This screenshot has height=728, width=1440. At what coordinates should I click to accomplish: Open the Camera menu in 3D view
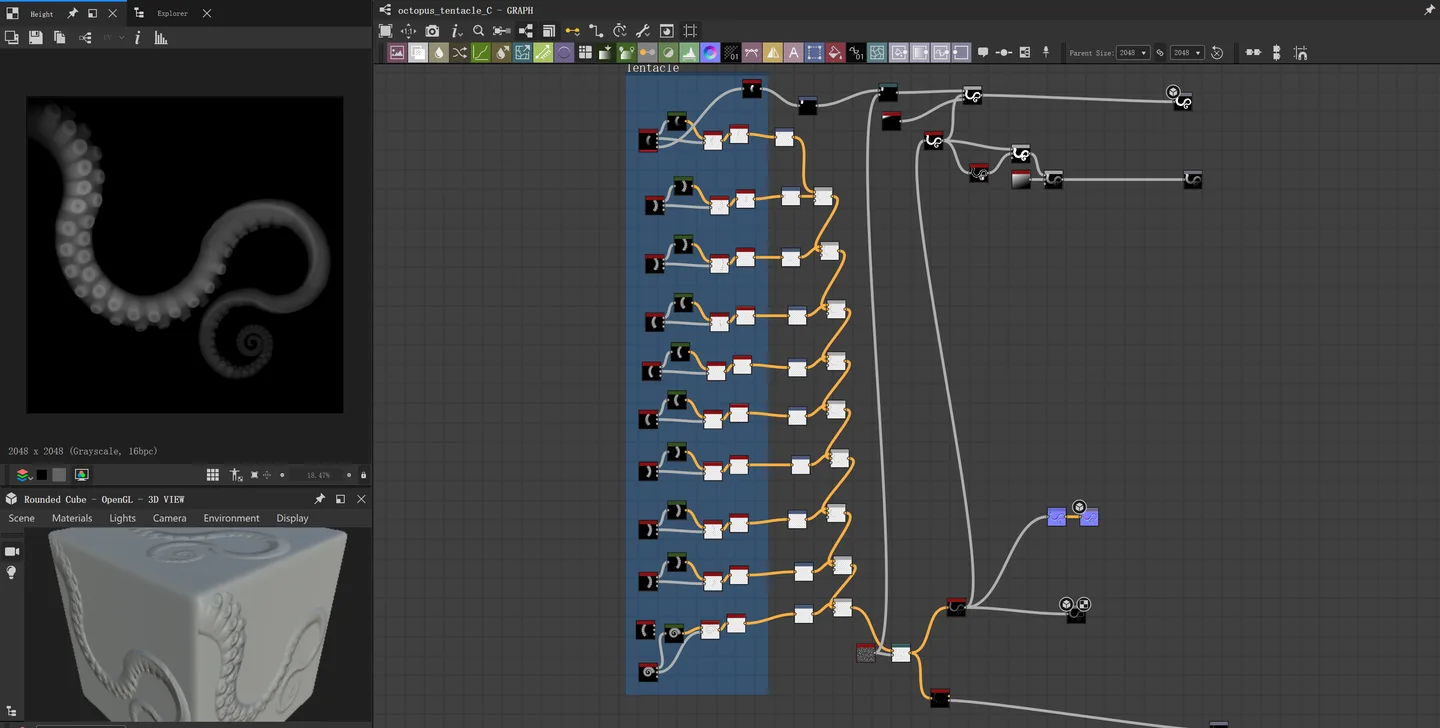tap(170, 518)
